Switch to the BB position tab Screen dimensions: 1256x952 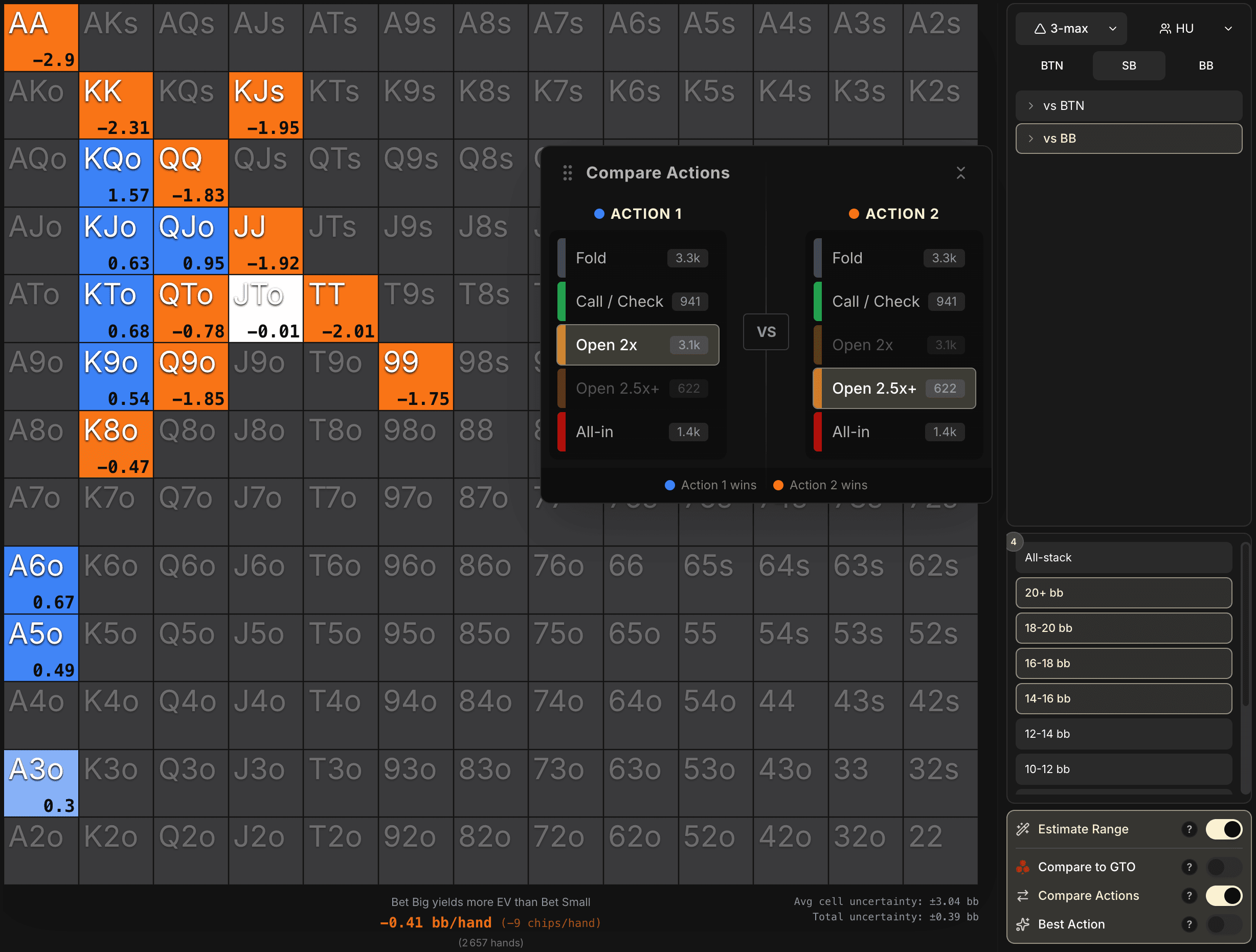point(1205,65)
